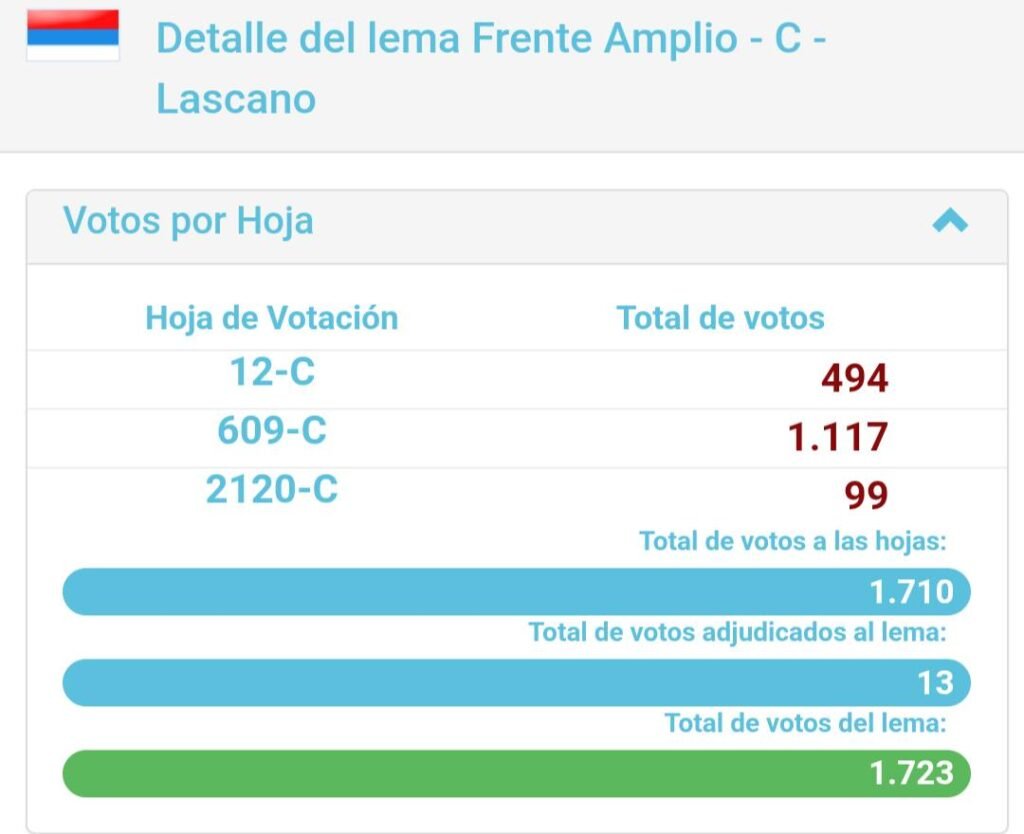Click the Total de votos a las hojas label
Screen dimensions: 1024x834
point(793,541)
